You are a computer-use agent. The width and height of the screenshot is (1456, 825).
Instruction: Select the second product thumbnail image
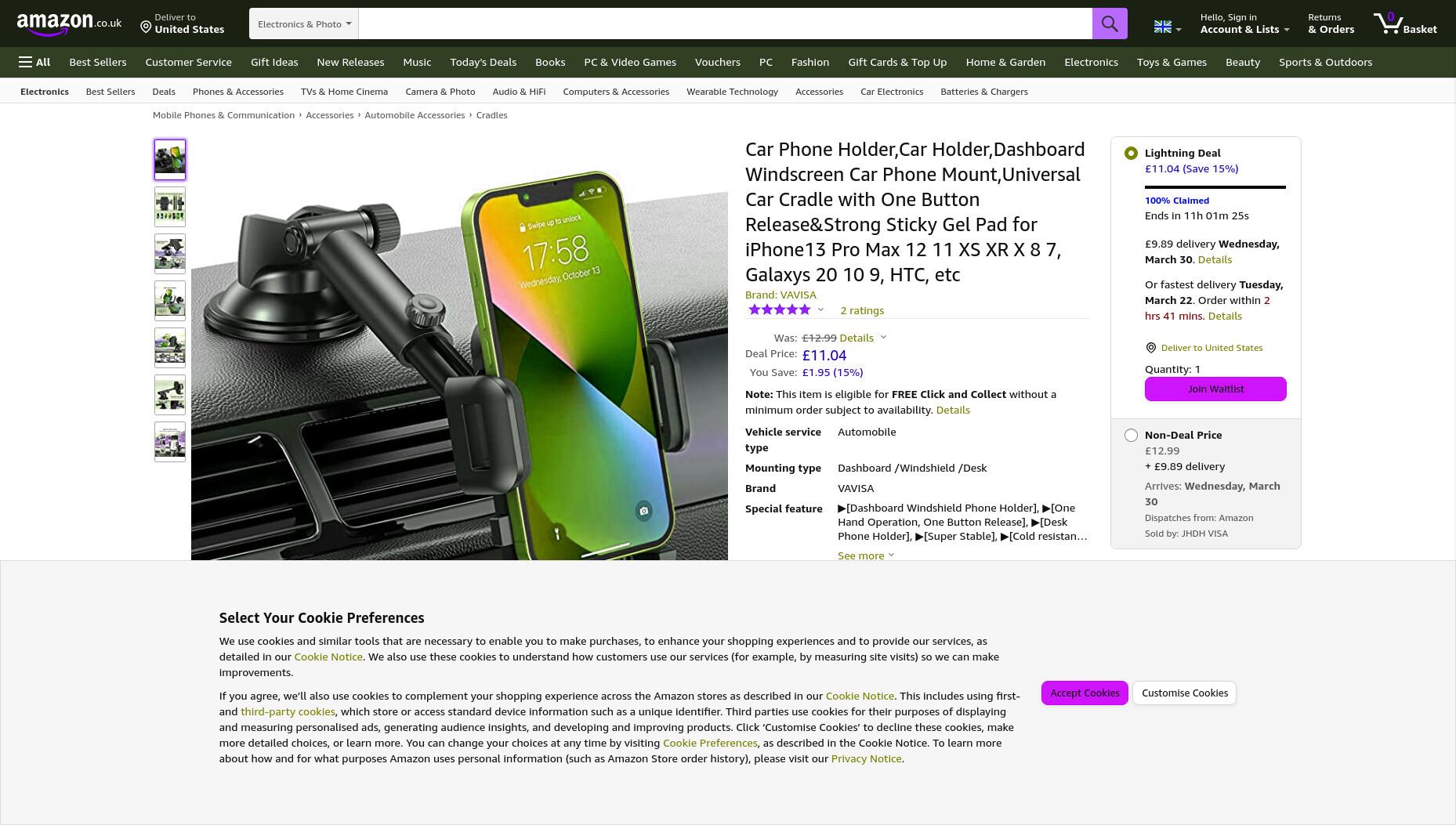170,207
